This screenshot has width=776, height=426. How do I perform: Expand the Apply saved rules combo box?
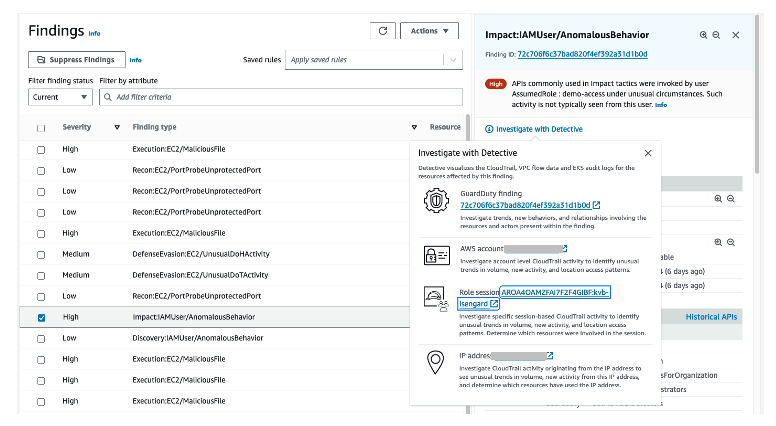click(374, 60)
